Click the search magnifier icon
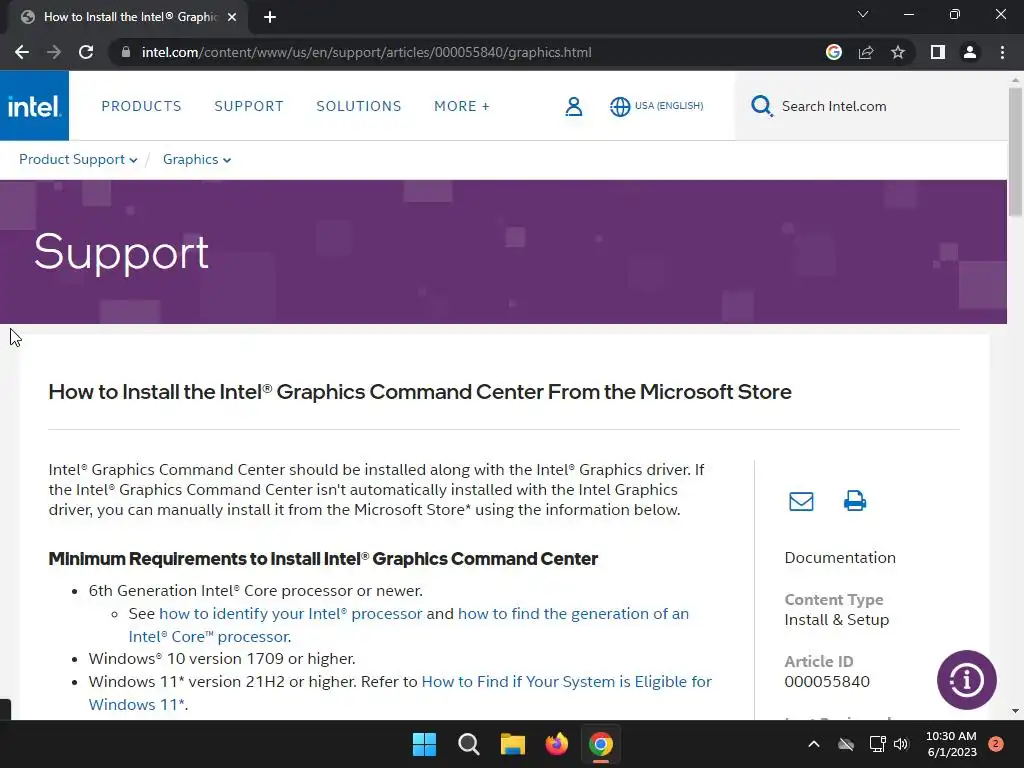1024x768 pixels. point(761,106)
